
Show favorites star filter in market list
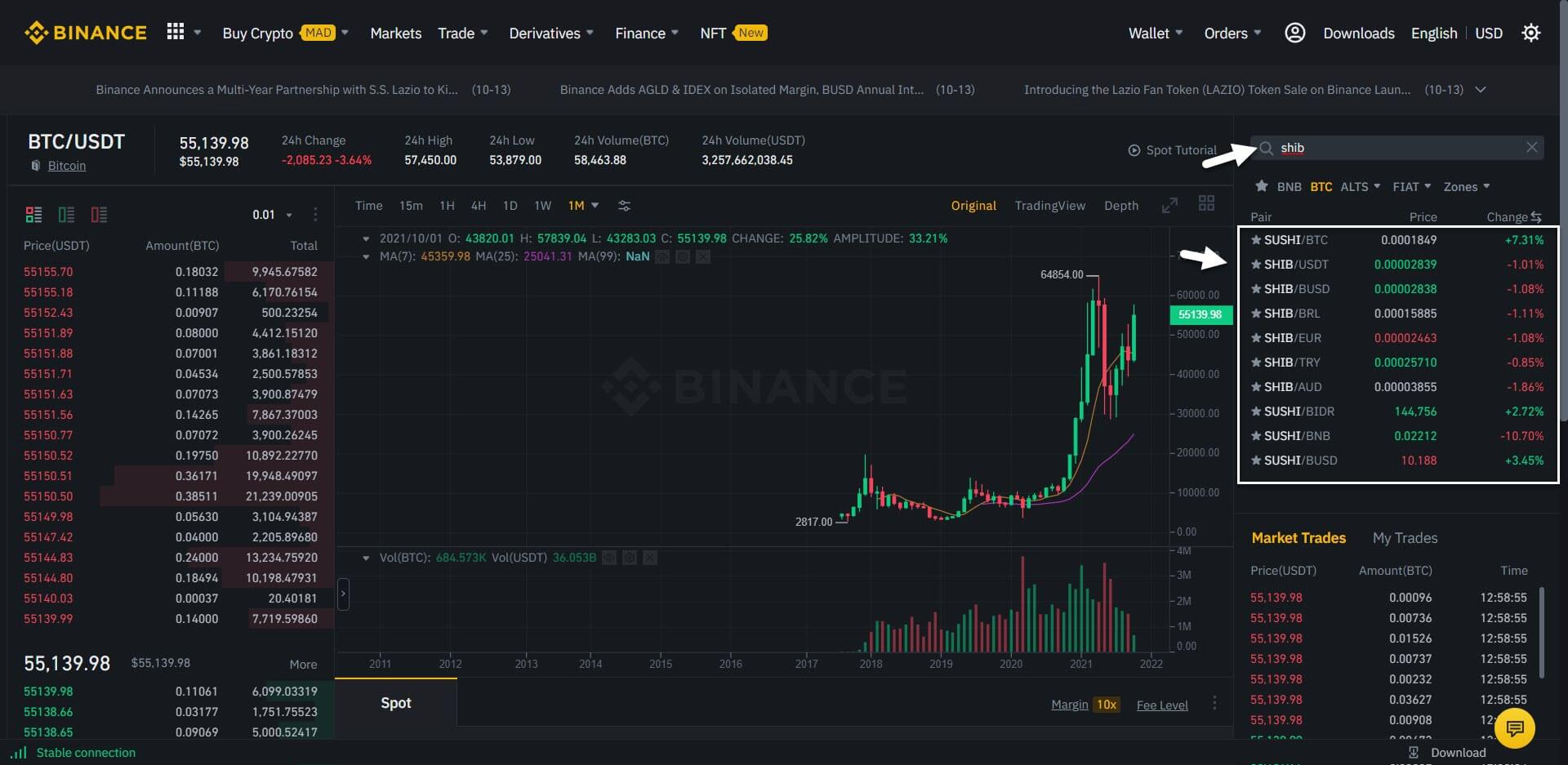click(1262, 186)
